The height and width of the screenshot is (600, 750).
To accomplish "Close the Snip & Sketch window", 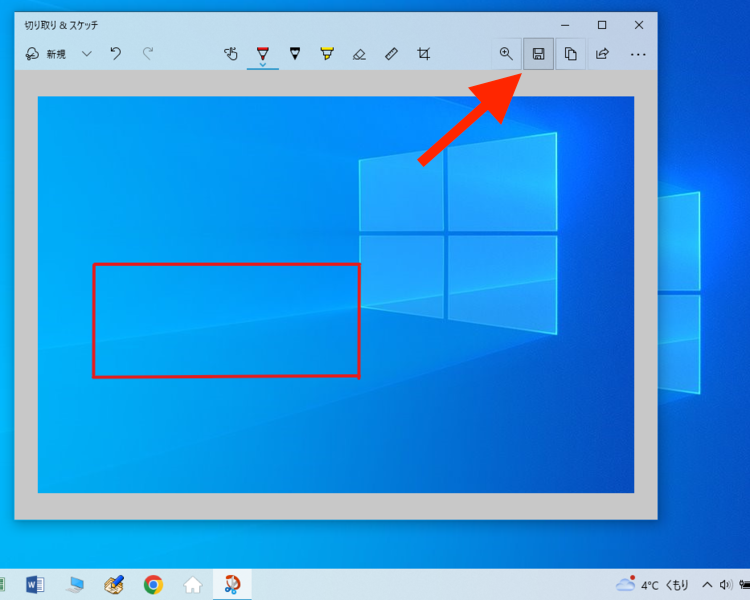I will point(639,25).
